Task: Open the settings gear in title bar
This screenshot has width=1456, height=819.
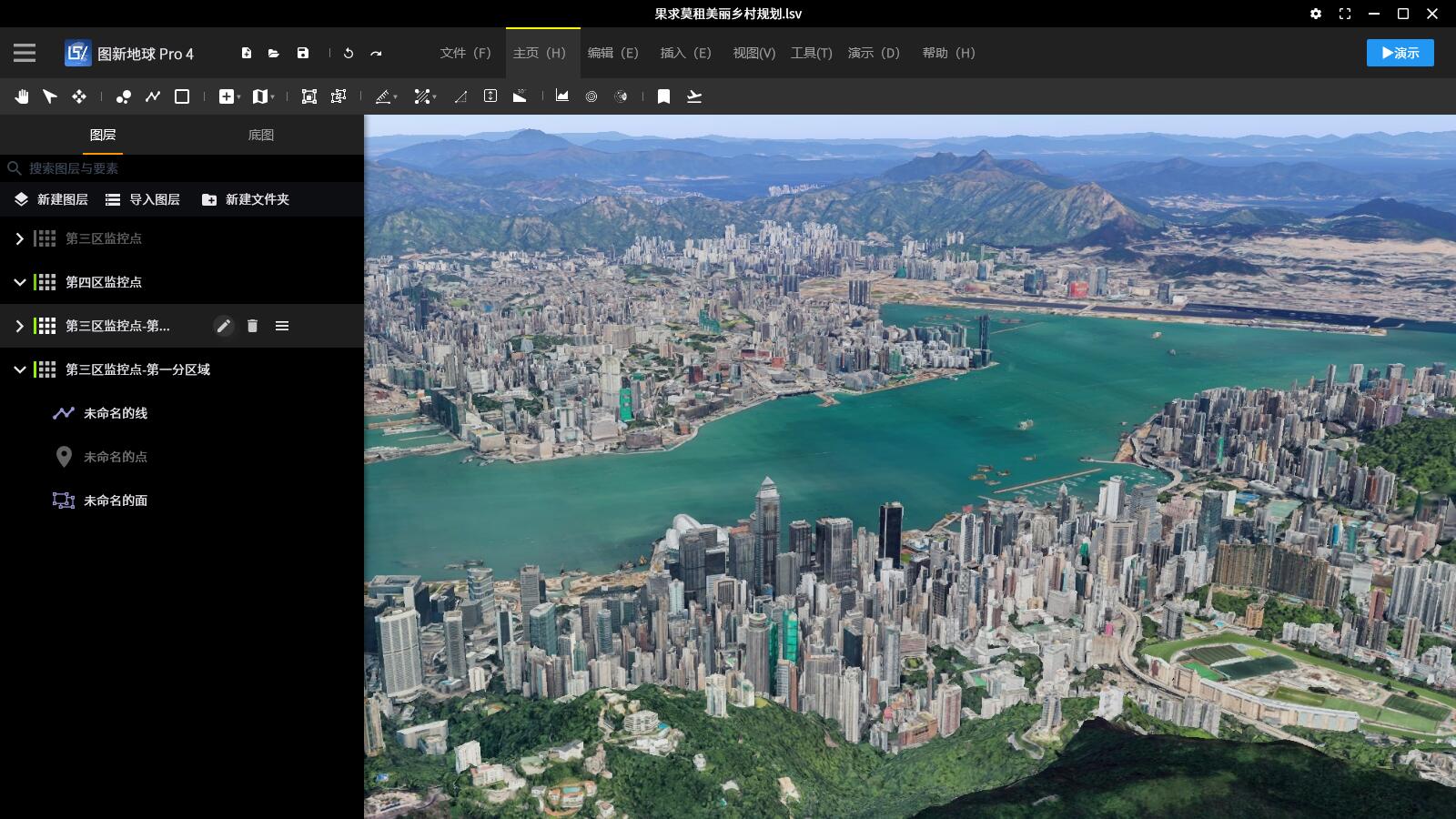Action: 1316,14
